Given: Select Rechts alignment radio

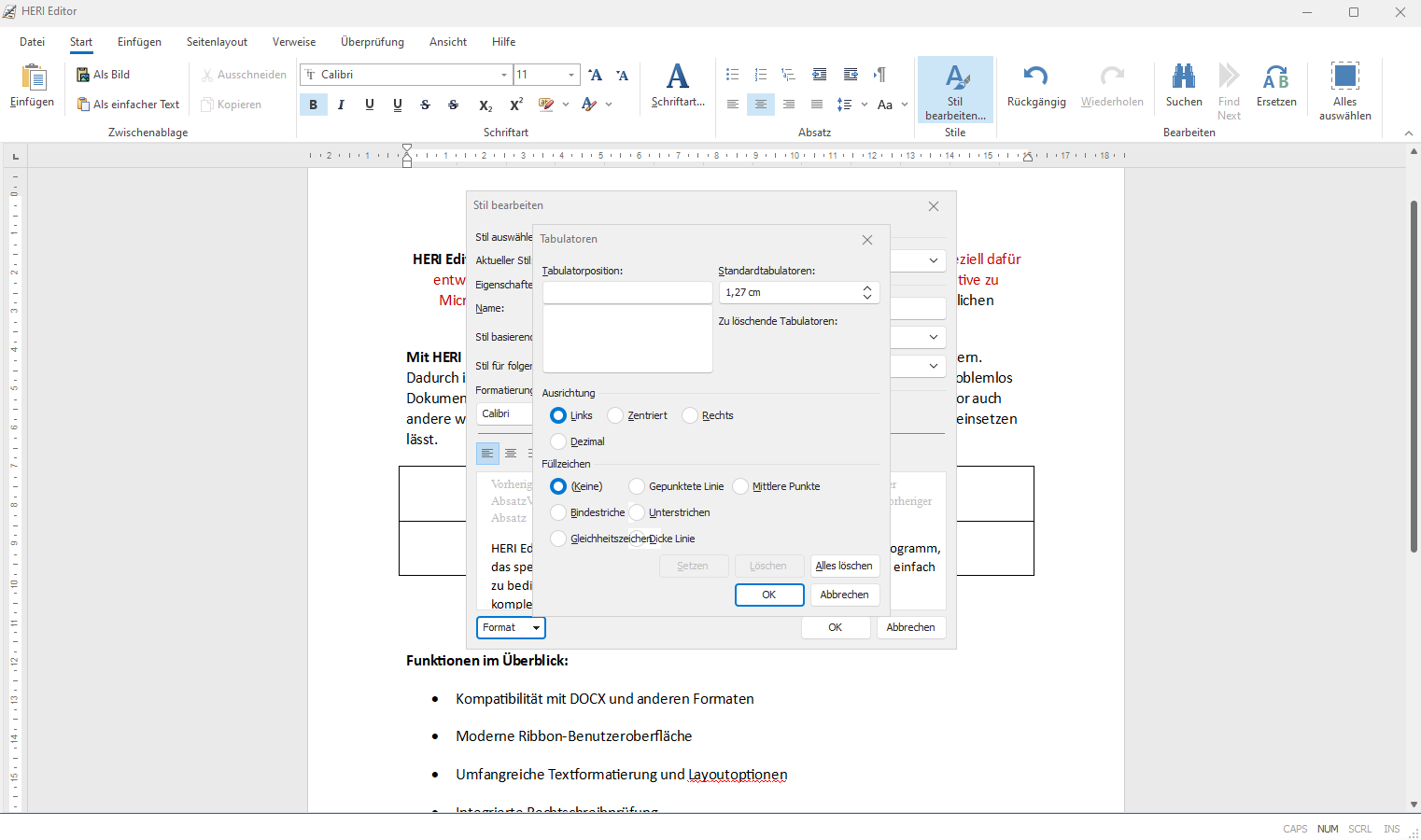Looking at the screenshot, I should coord(690,415).
